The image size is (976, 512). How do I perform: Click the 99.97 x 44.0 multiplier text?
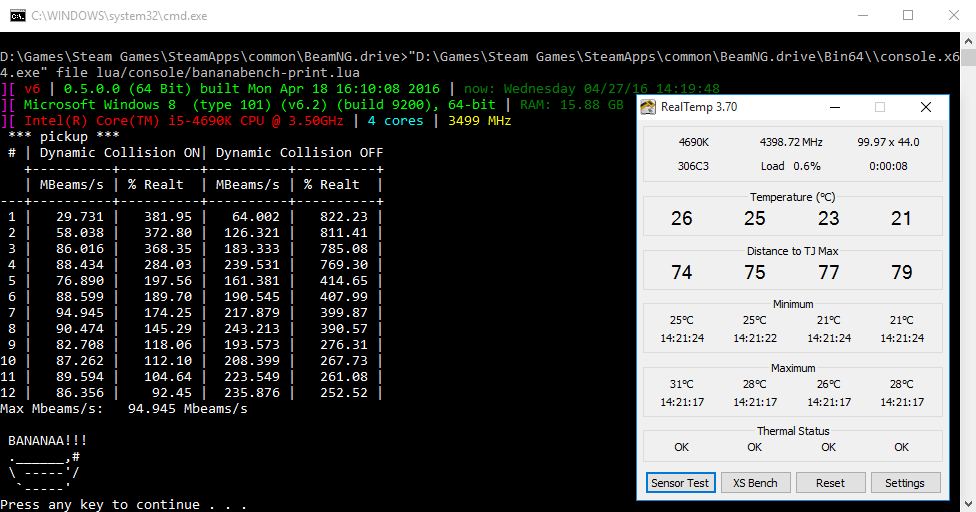click(x=888, y=142)
